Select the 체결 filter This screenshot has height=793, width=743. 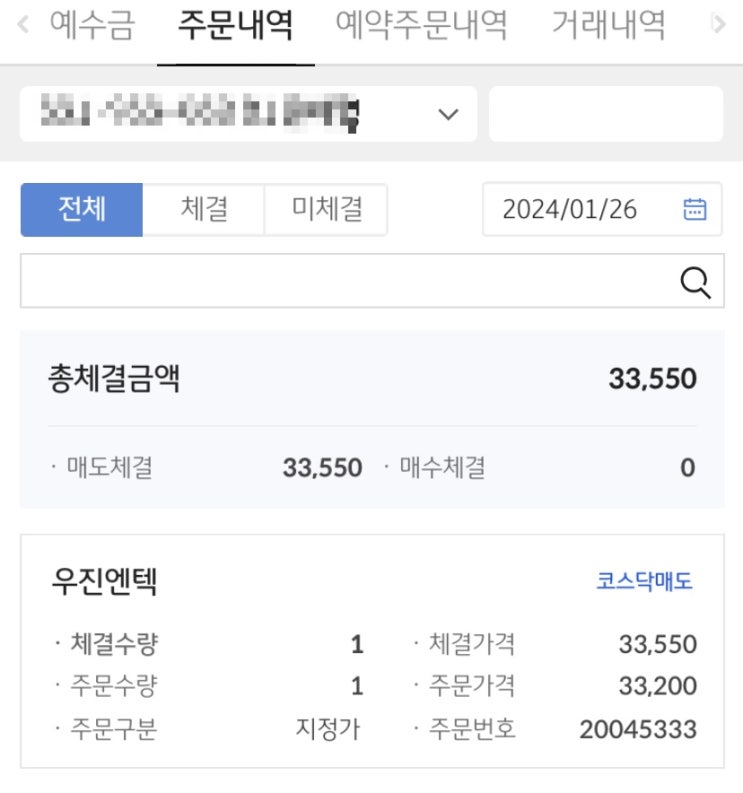click(x=204, y=209)
